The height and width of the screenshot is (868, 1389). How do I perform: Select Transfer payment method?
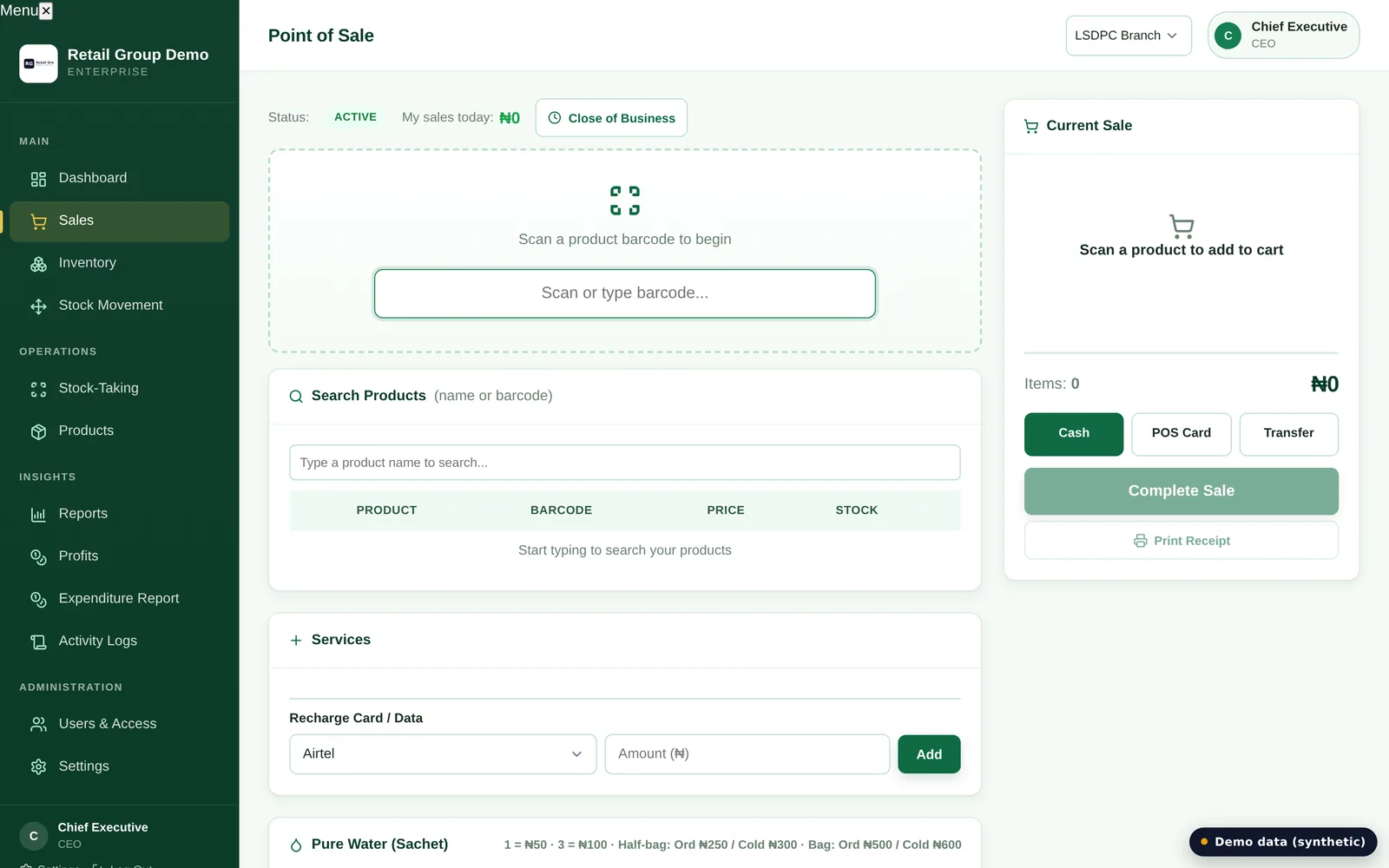coord(1288,434)
